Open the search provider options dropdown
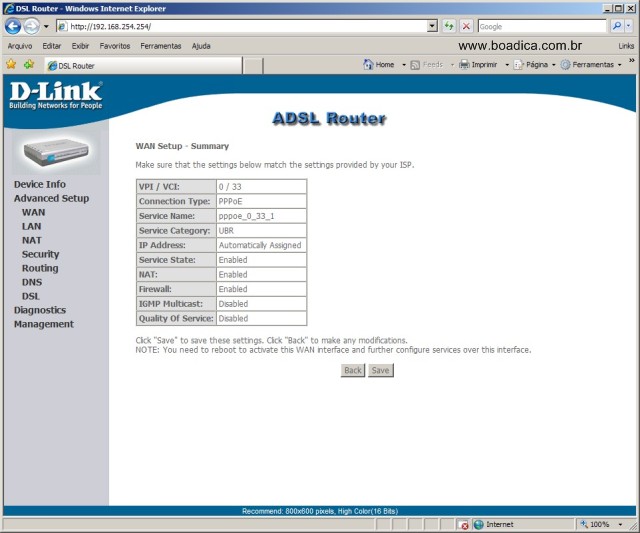The height and width of the screenshot is (533, 640). (629, 27)
